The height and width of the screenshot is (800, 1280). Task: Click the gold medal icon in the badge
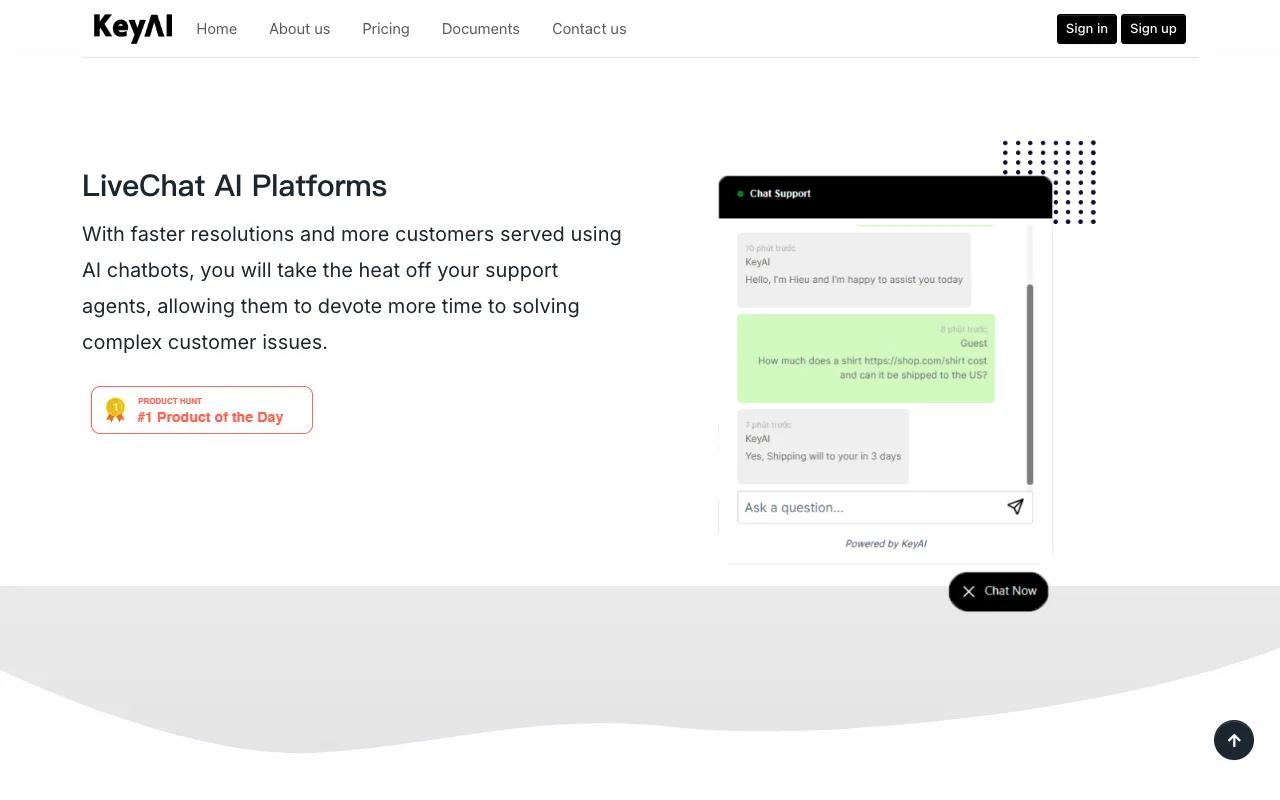[116, 410]
